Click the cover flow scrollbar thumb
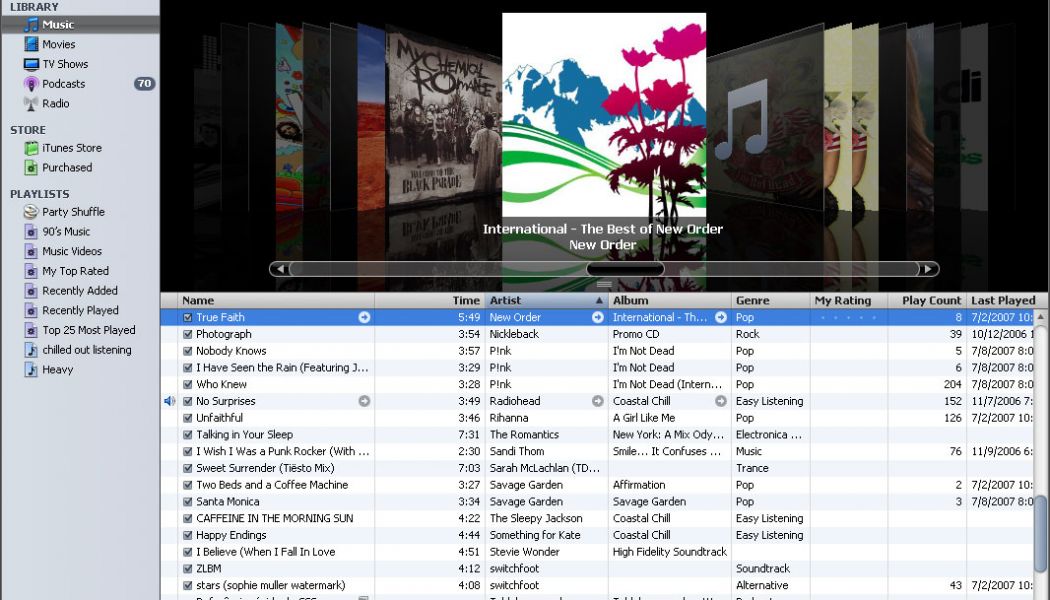1050x600 pixels. pyautogui.click(x=625, y=269)
